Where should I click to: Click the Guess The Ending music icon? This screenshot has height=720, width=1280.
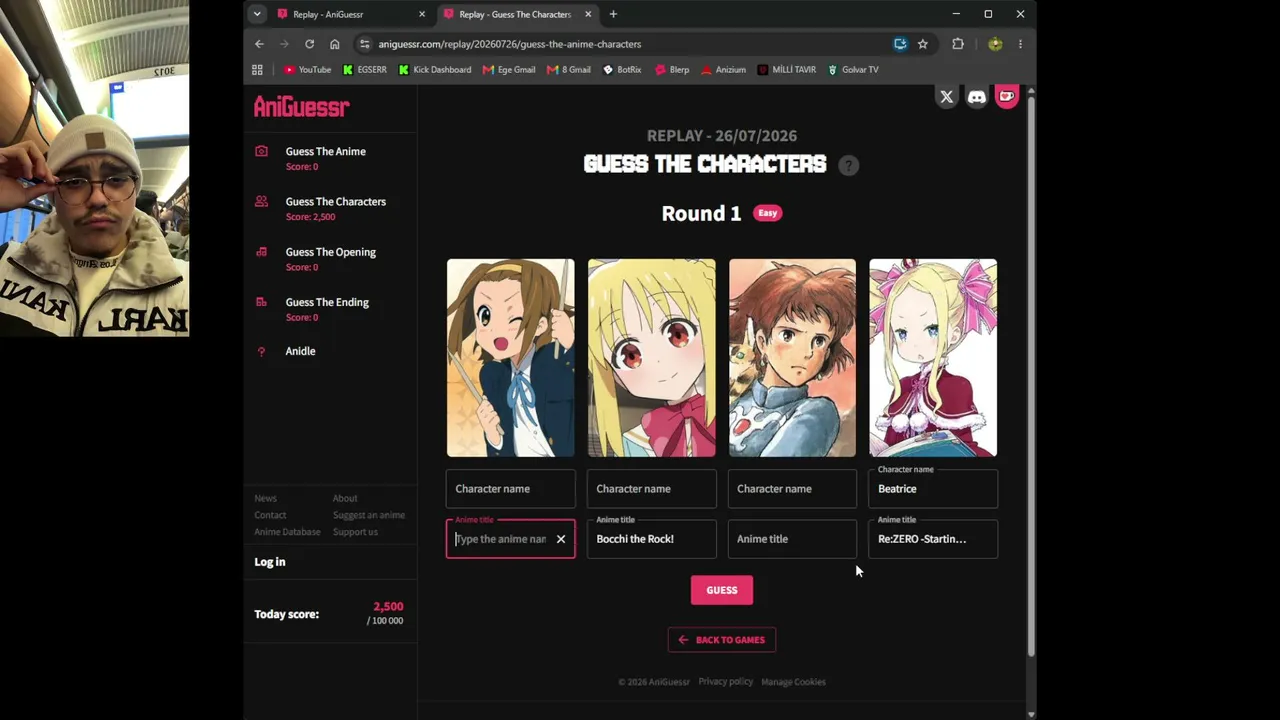coord(261,302)
